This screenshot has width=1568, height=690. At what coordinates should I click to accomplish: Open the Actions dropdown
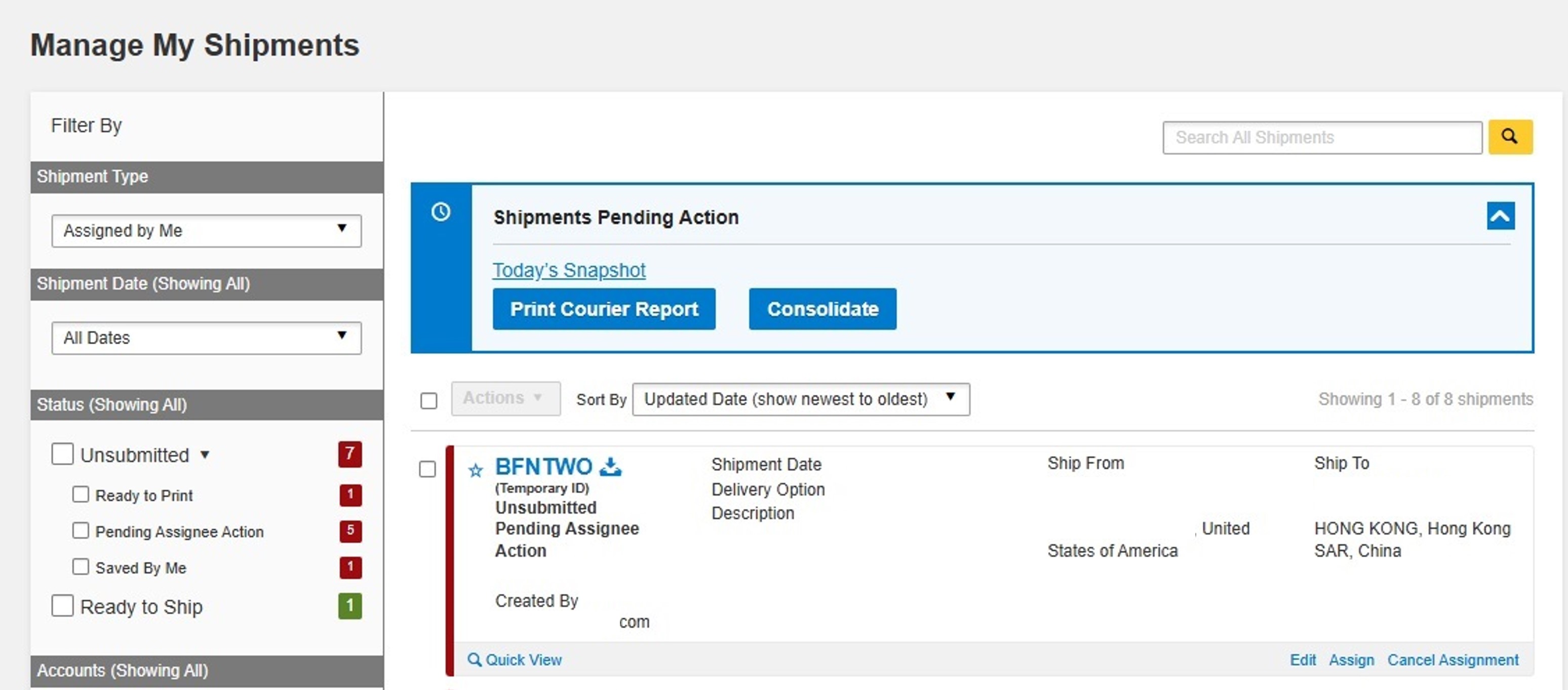pos(505,398)
